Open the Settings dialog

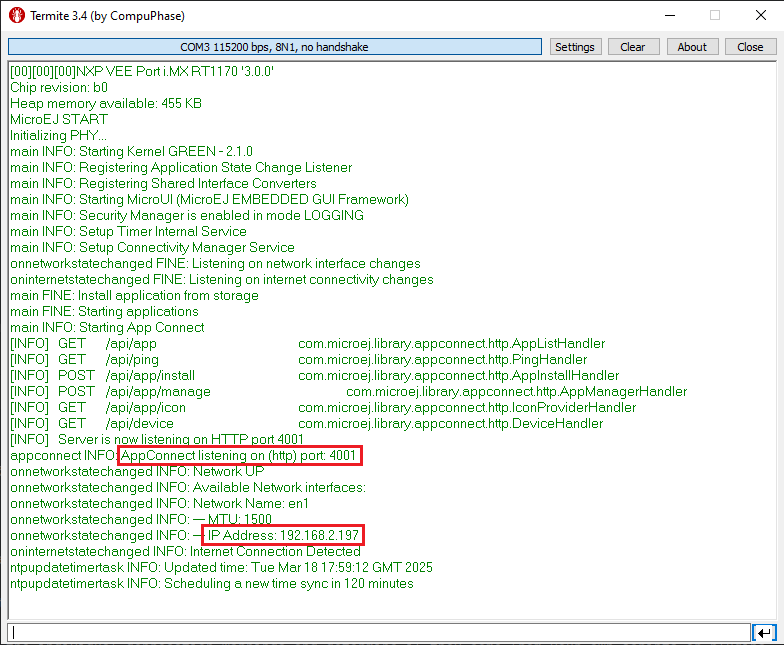pos(574,47)
